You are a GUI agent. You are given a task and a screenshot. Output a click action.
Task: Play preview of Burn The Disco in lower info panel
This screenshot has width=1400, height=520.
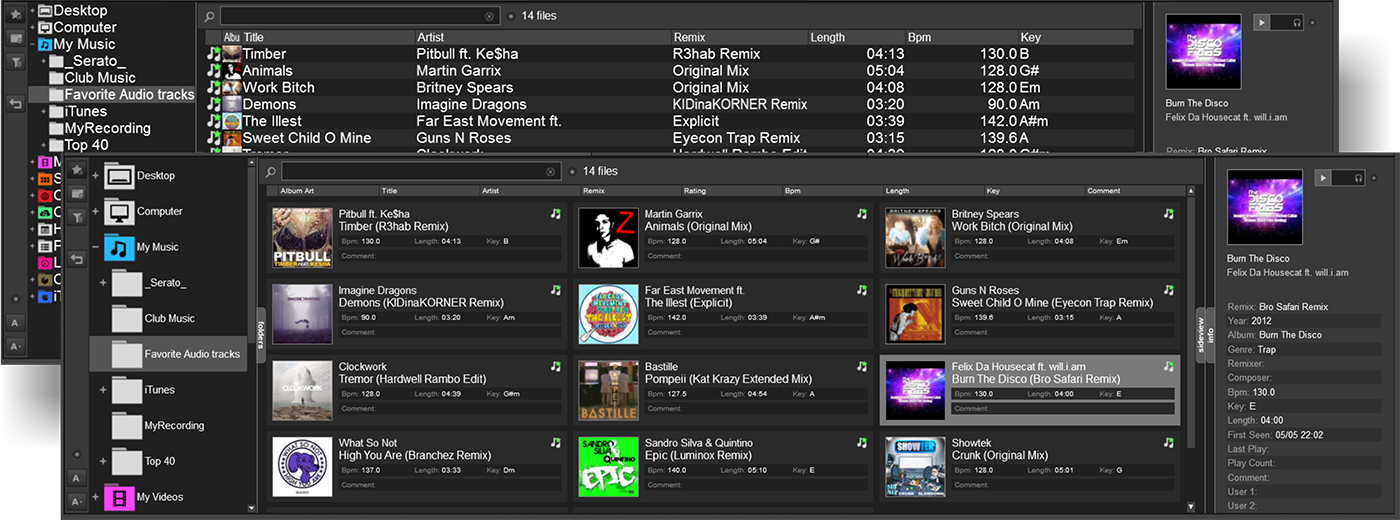[x=1322, y=177]
